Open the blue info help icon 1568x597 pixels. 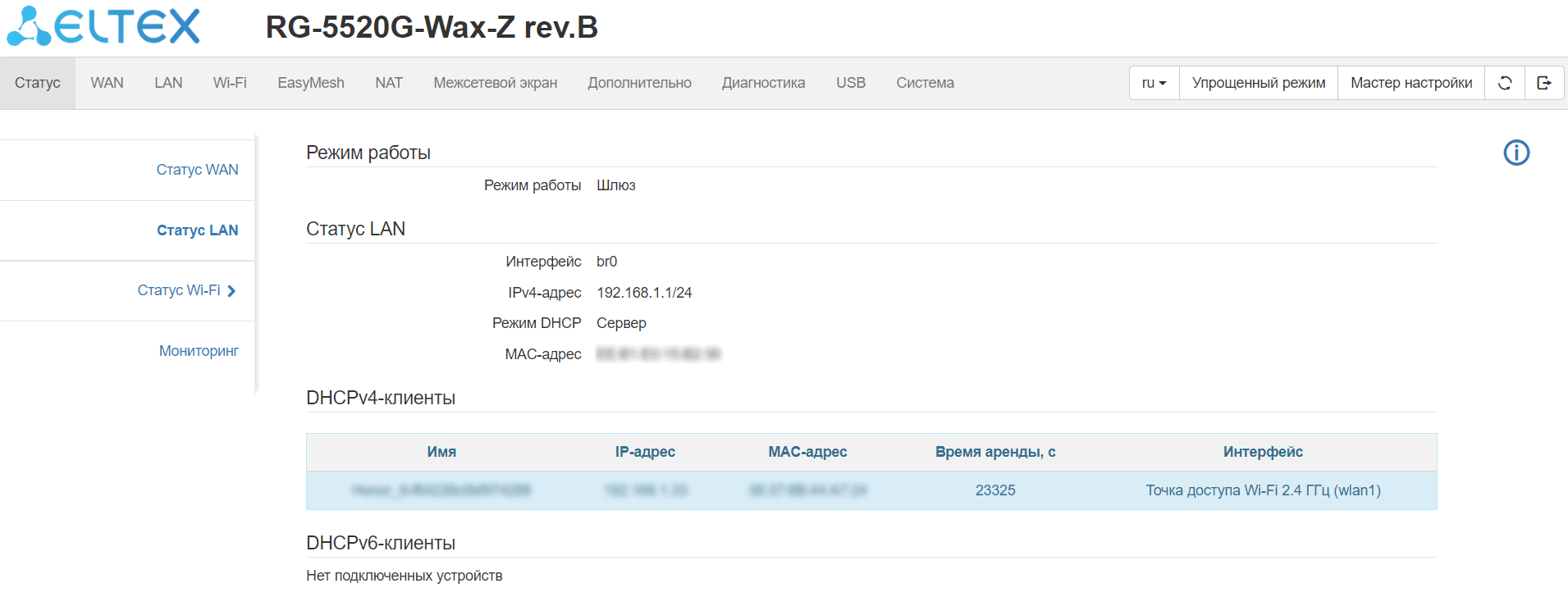click(x=1516, y=153)
